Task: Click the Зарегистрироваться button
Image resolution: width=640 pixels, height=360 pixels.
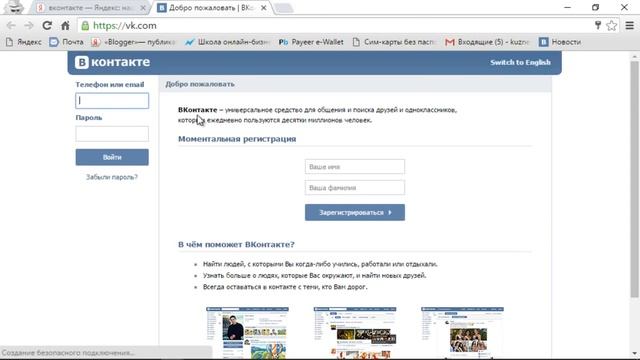Action: (355, 212)
